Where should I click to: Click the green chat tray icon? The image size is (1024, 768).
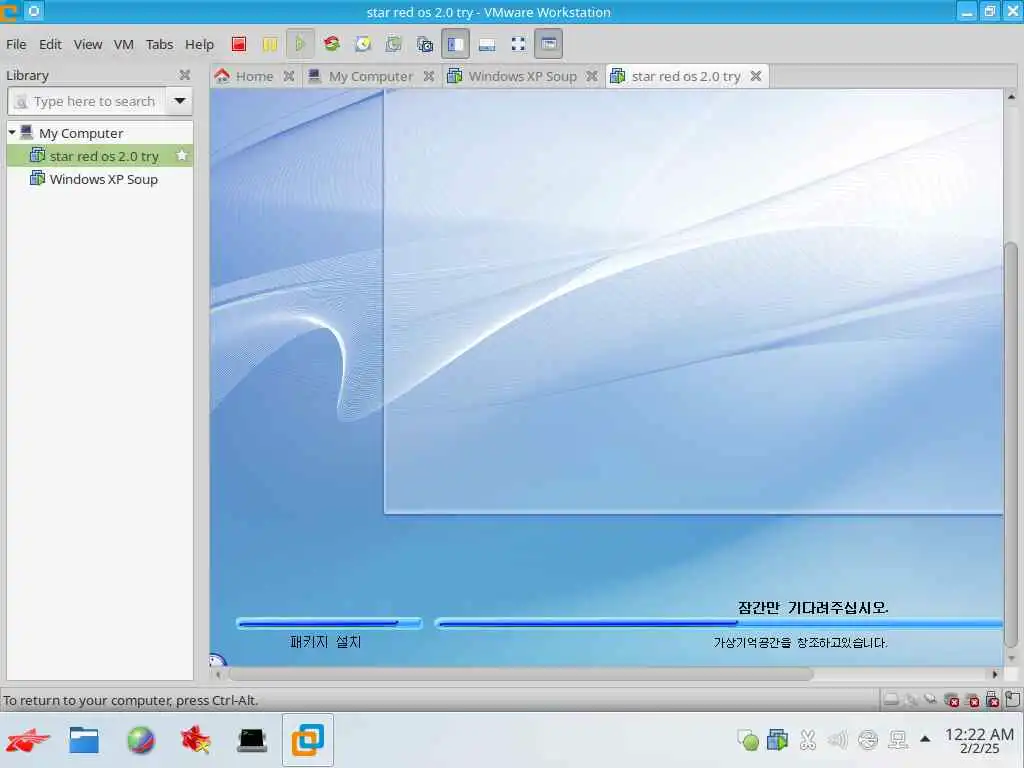tap(748, 740)
